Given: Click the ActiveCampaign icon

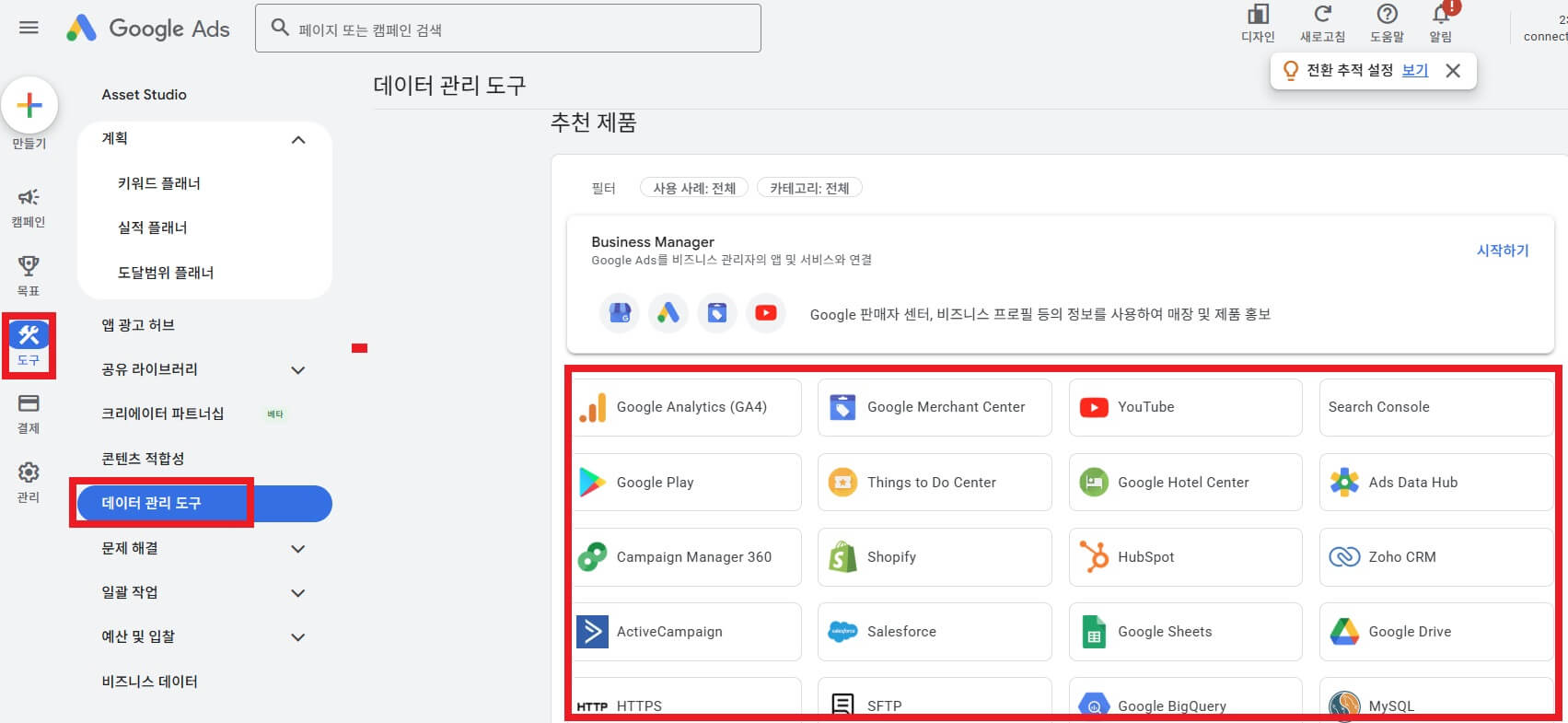Looking at the screenshot, I should pos(592,632).
